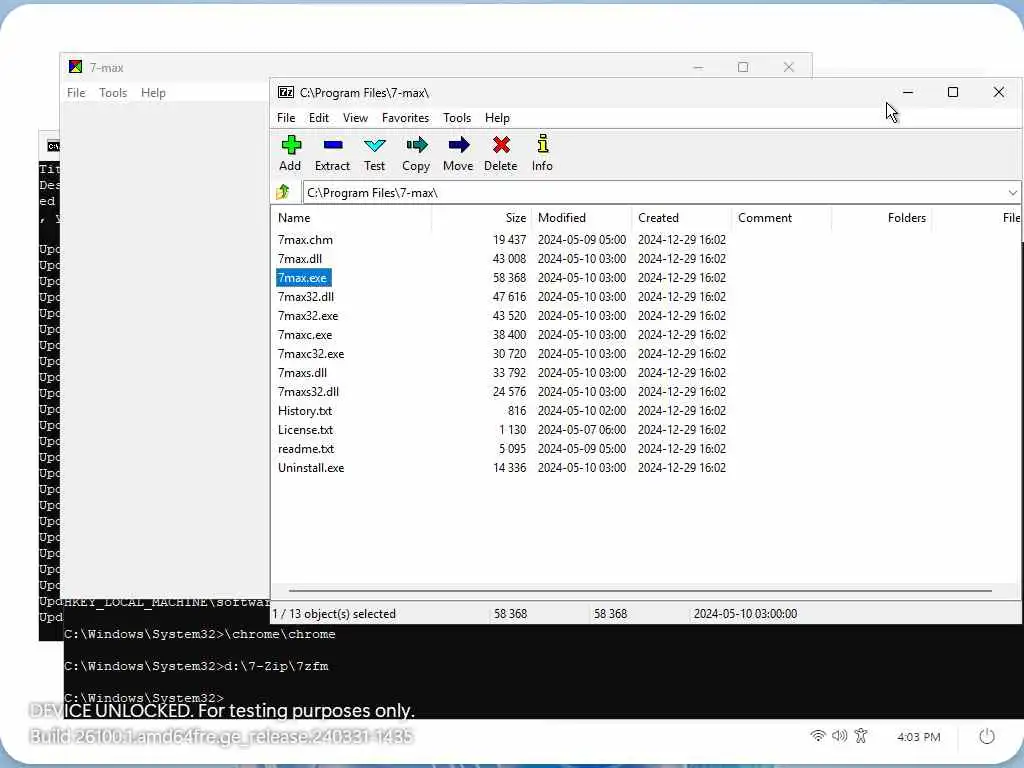Maximize the 7-Zip file manager window
The width and height of the screenshot is (1024, 768).
pyautogui.click(x=953, y=92)
